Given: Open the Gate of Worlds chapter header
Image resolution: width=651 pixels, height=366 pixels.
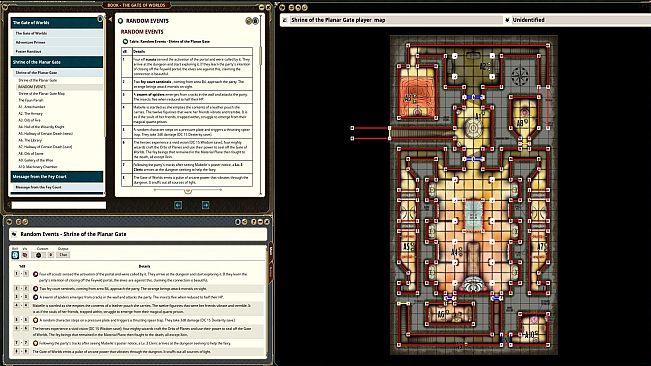Looking at the screenshot, I should 56,22.
